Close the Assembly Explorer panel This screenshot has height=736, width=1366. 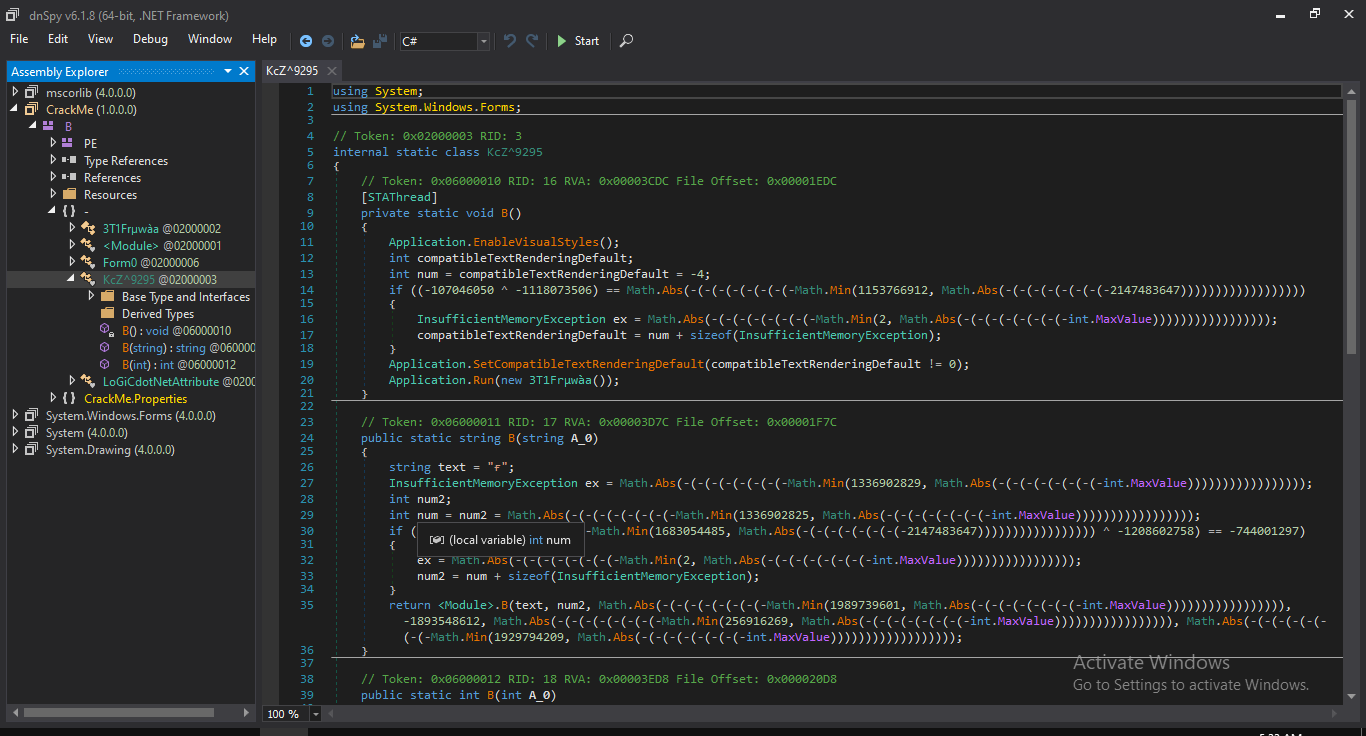coord(245,71)
